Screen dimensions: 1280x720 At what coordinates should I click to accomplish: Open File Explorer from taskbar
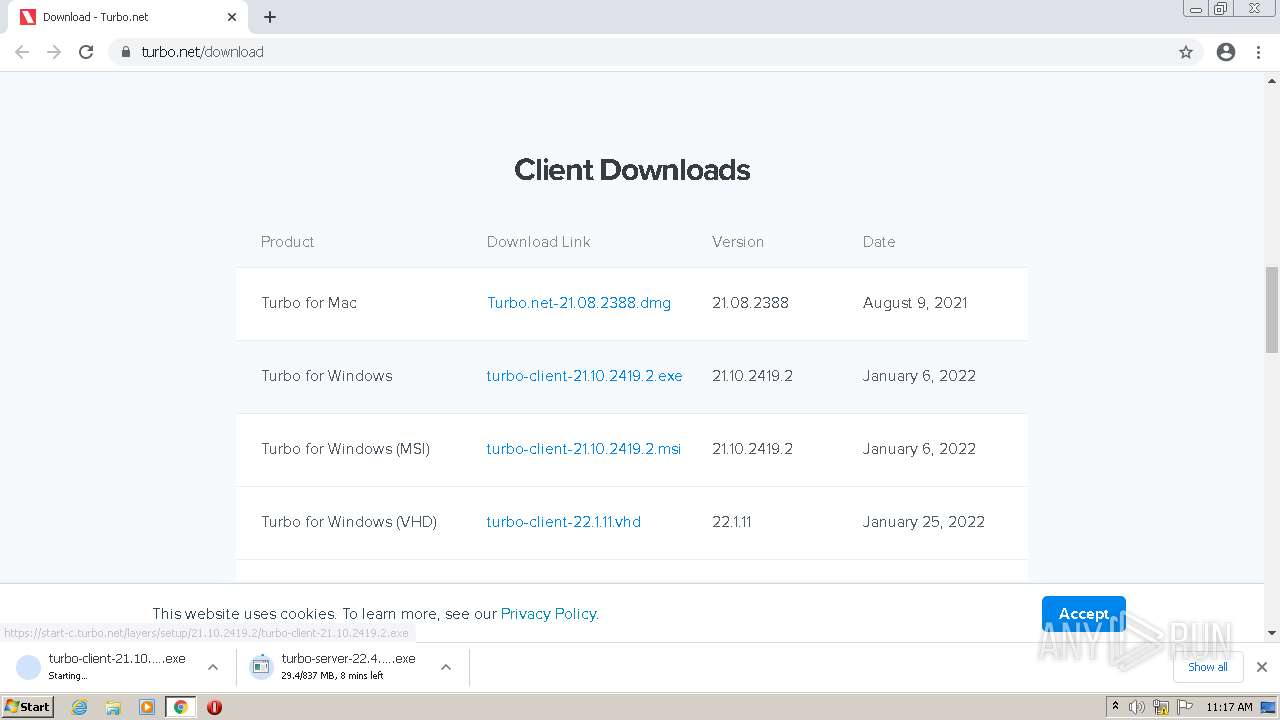[x=113, y=707]
